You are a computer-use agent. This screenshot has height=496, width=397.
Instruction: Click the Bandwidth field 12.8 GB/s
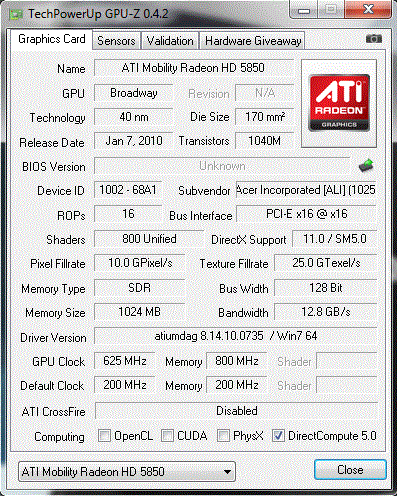[x=325, y=312]
